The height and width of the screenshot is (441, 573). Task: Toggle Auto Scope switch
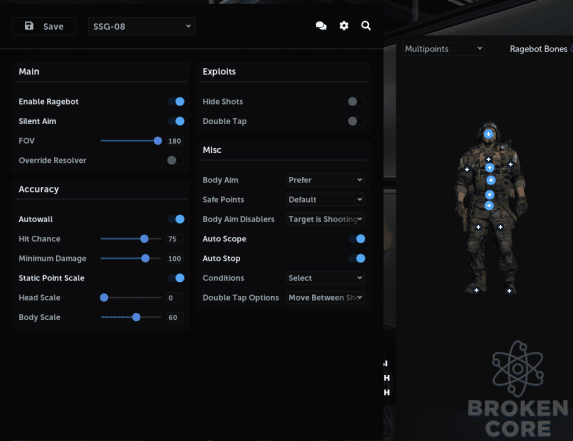click(x=357, y=239)
